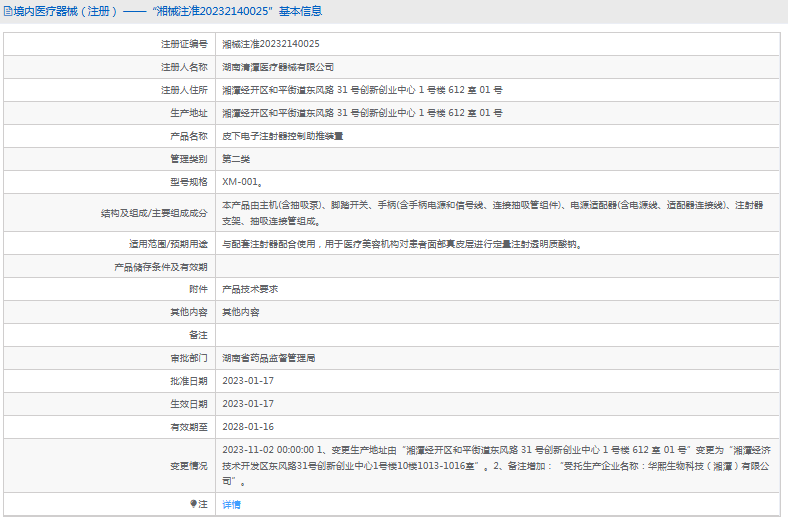Click the 有效期至 row label
Image resolution: width=788 pixels, height=524 pixels.
point(188,427)
